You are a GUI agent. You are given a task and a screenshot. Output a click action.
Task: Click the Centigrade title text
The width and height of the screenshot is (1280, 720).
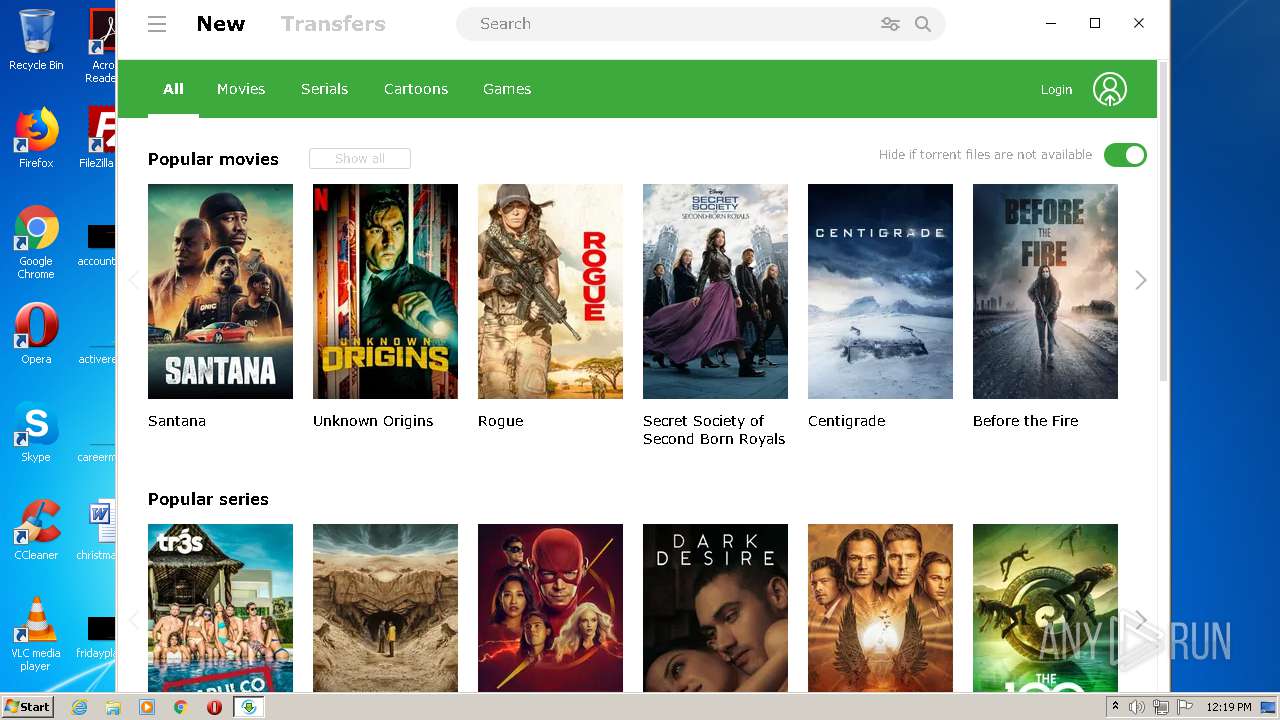[846, 421]
